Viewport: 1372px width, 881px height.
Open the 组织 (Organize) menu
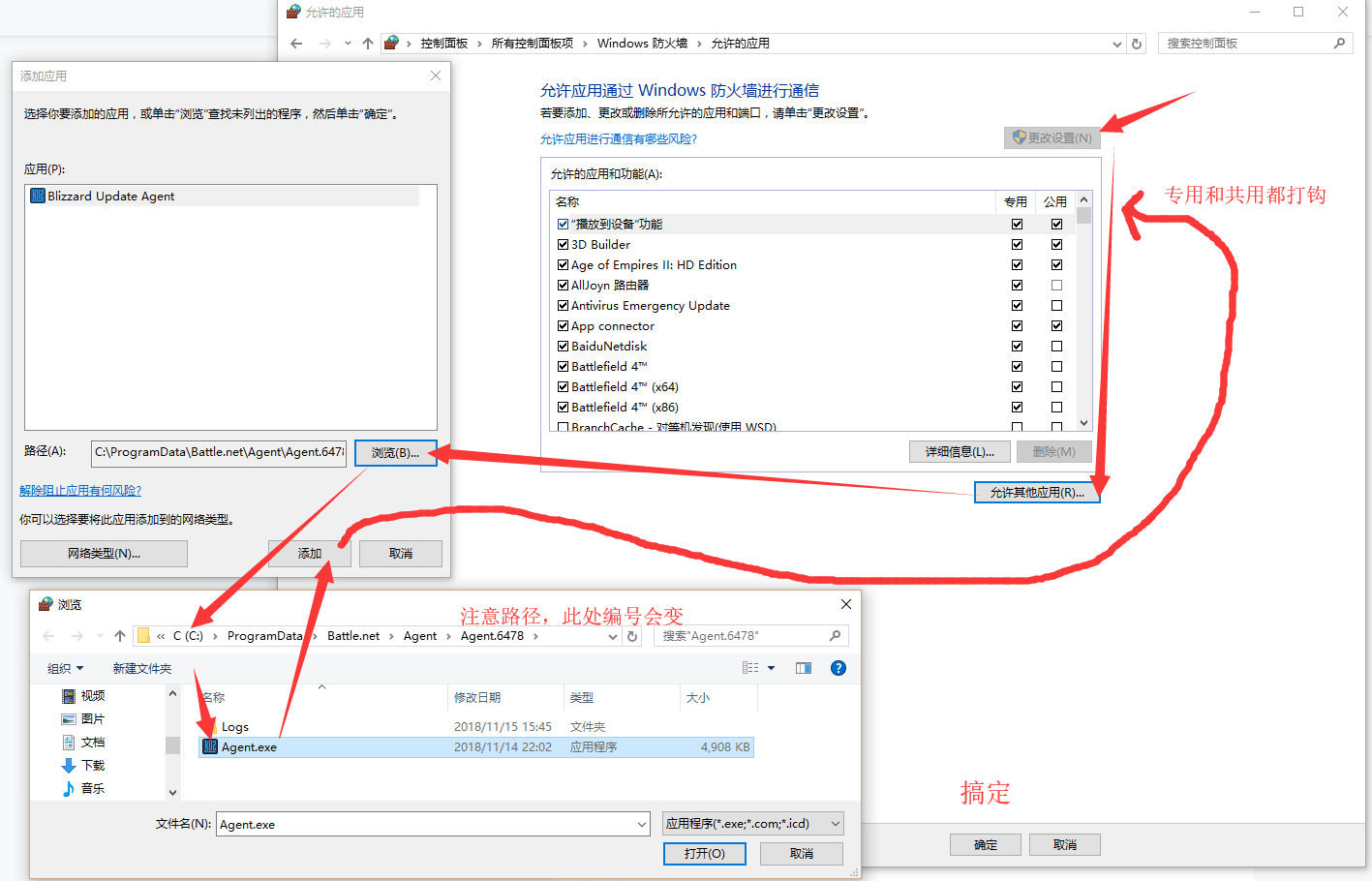pos(66,668)
